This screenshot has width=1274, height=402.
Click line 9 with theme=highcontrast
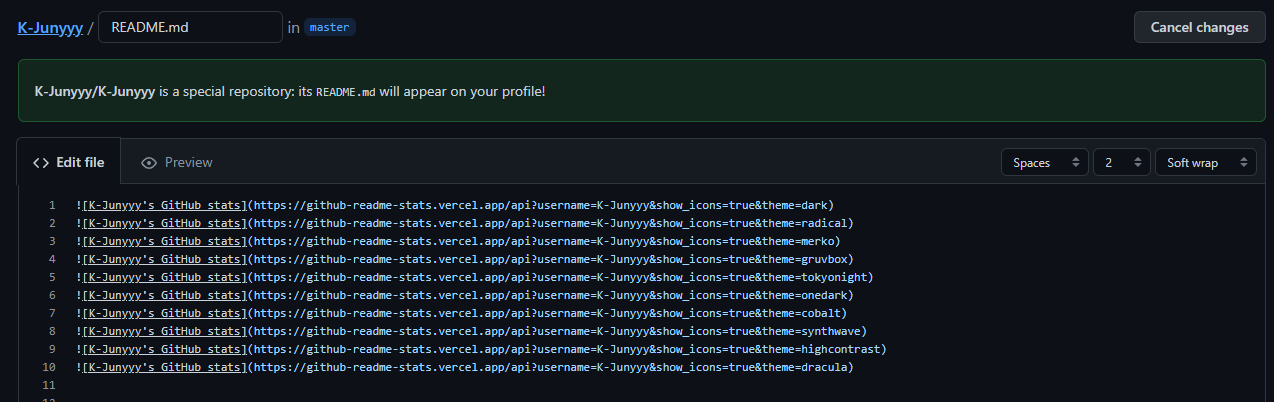(481, 349)
